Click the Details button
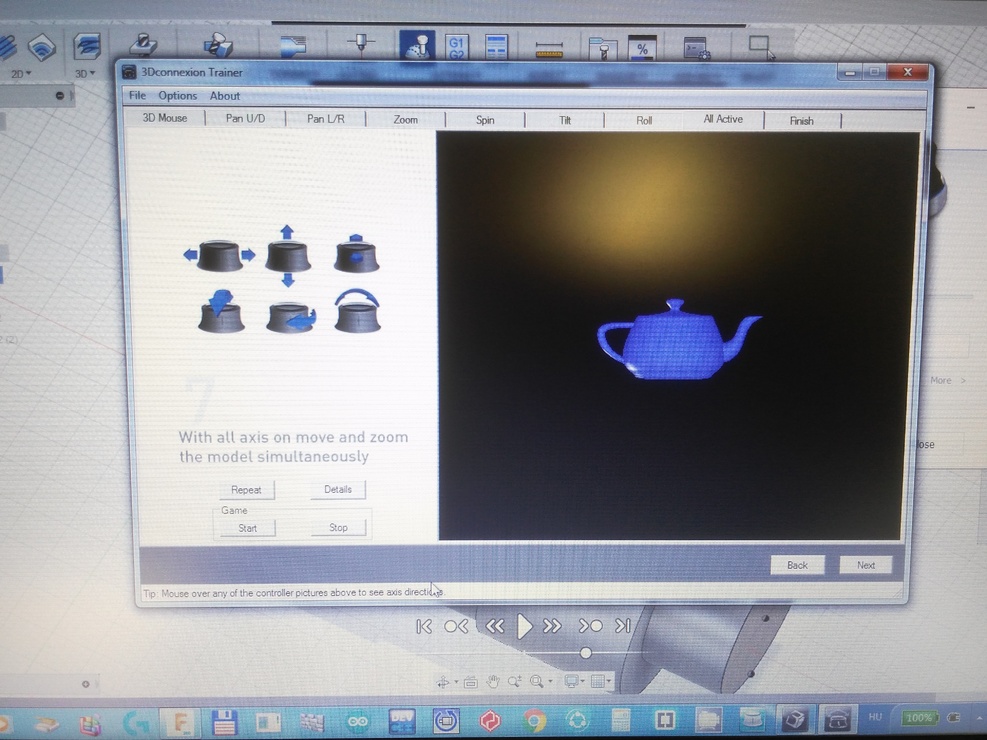This screenshot has width=987, height=740. tap(338, 490)
